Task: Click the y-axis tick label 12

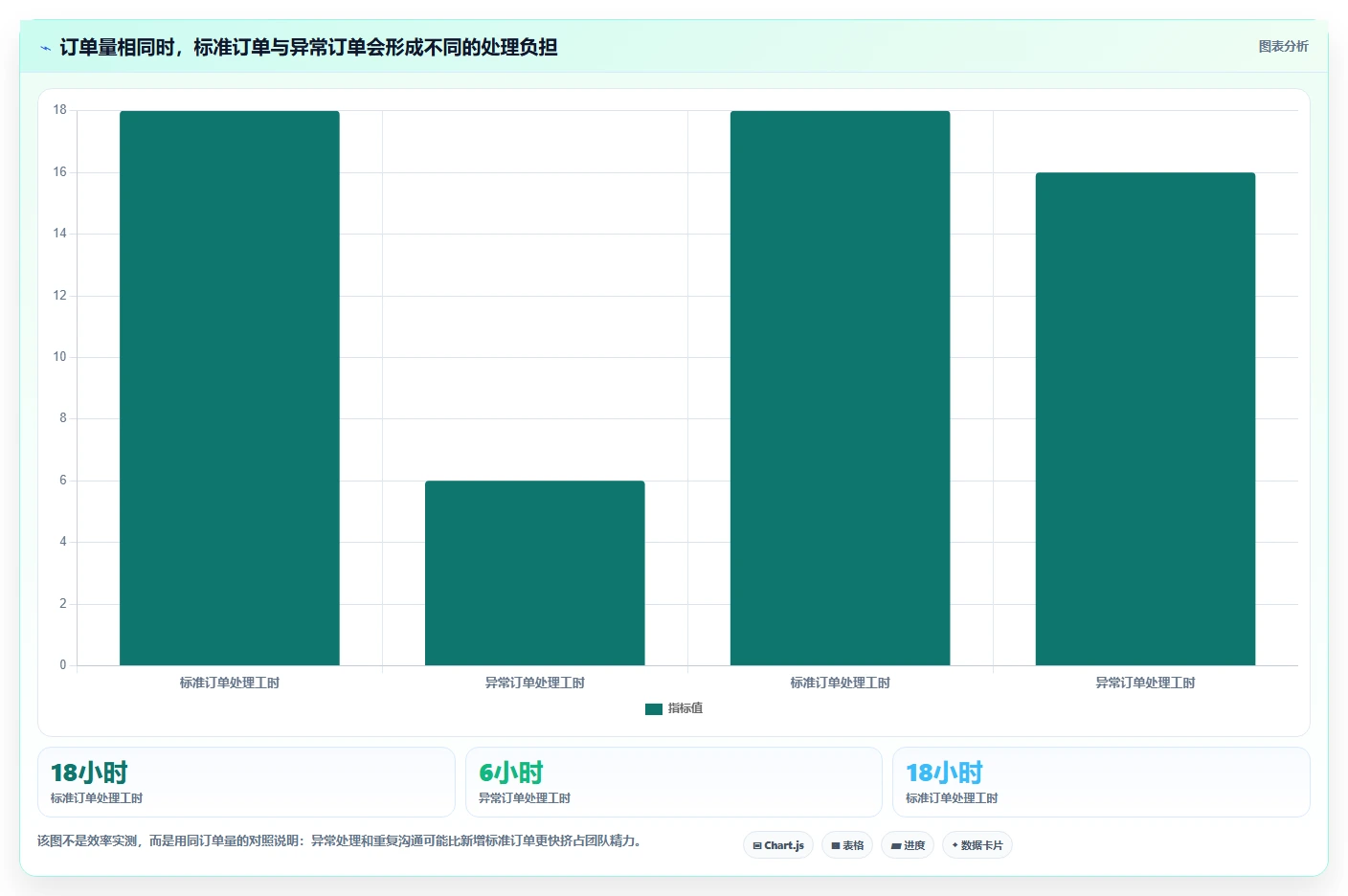Action: click(60, 296)
